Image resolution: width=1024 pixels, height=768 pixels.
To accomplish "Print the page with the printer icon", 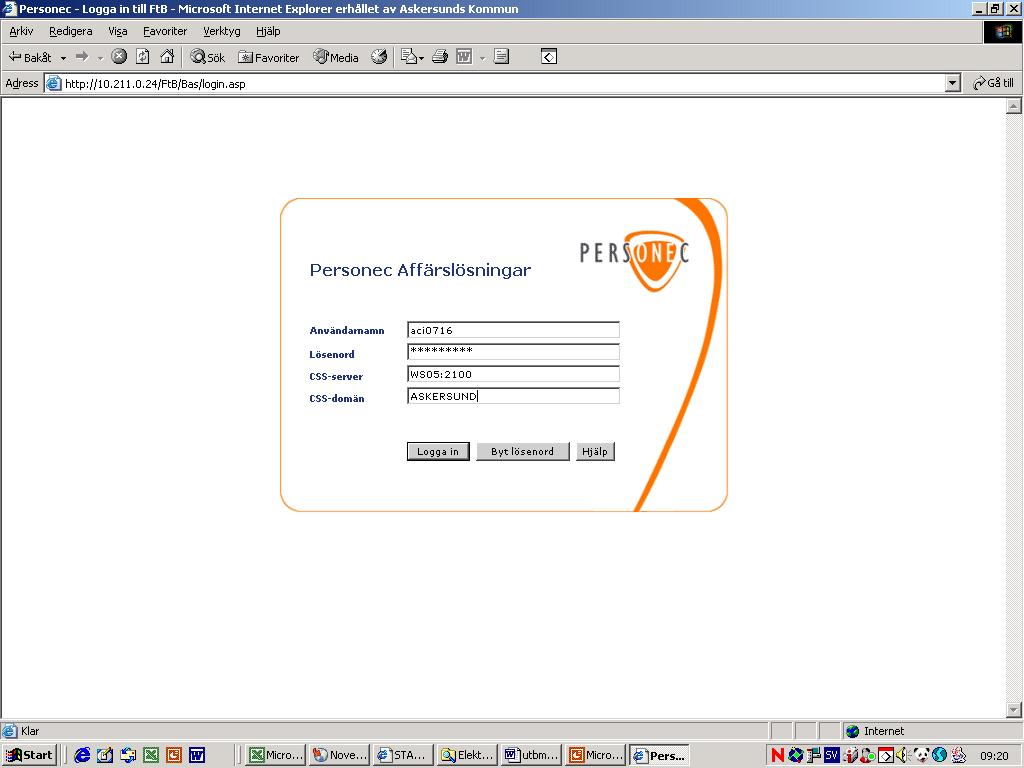I will point(440,57).
